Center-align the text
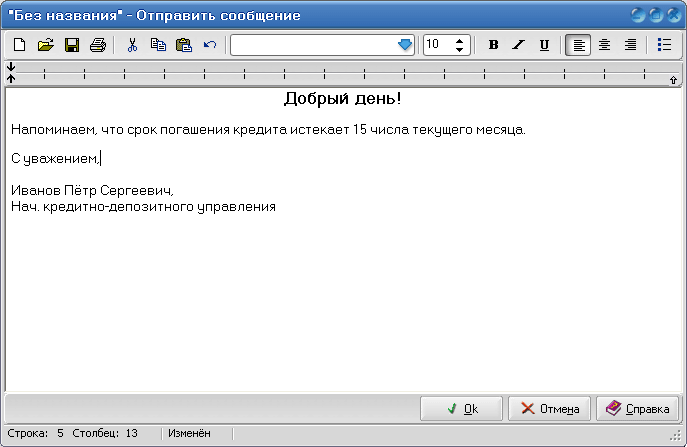This screenshot has width=687, height=447. click(x=604, y=45)
